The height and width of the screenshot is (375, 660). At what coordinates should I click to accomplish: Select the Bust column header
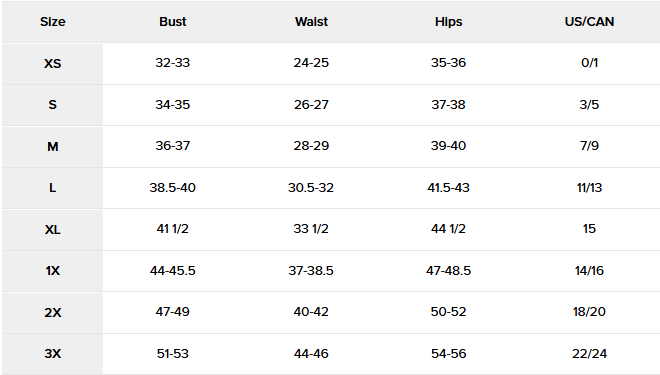point(173,22)
